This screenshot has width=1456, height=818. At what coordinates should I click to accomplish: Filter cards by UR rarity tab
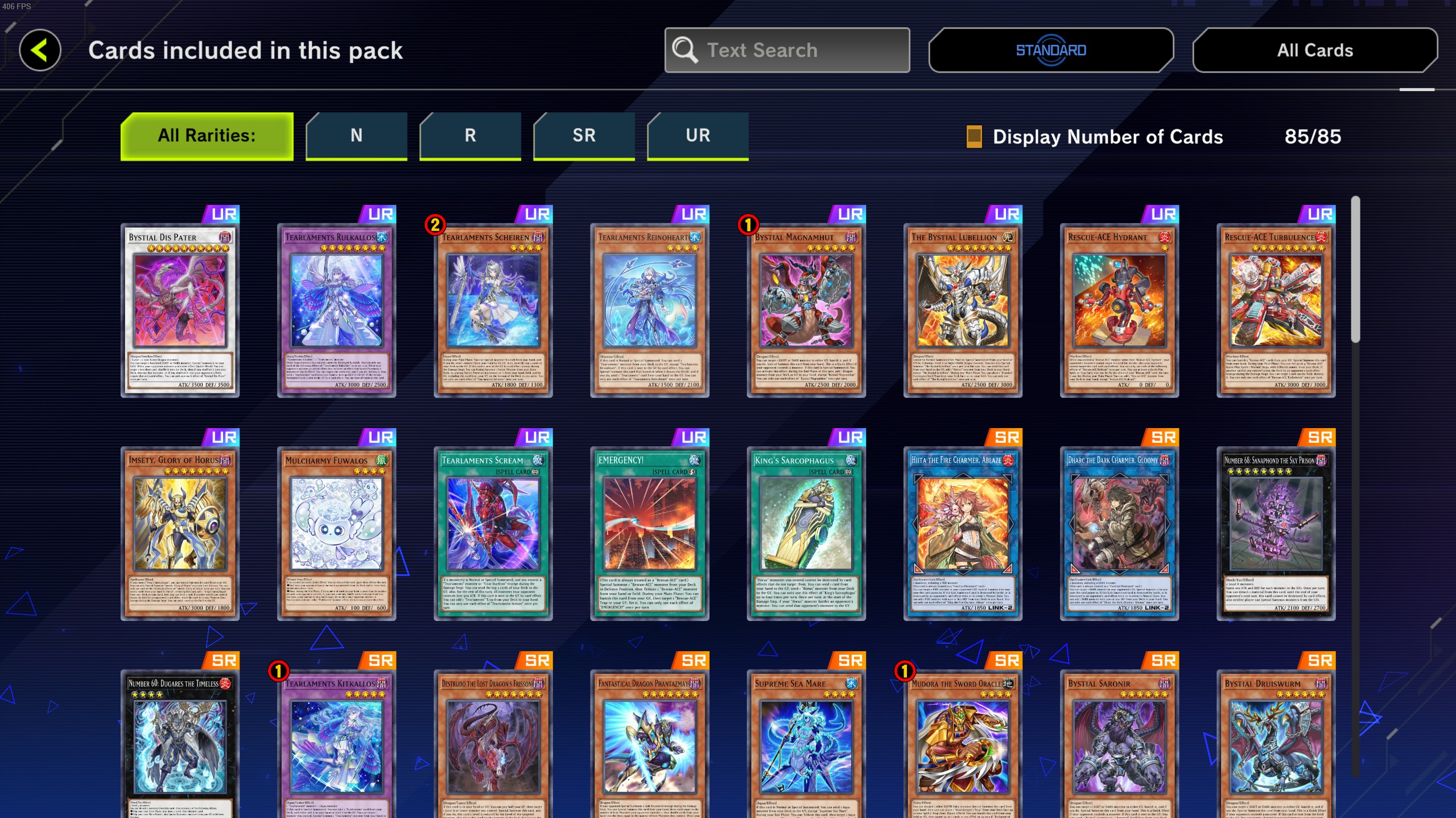698,136
